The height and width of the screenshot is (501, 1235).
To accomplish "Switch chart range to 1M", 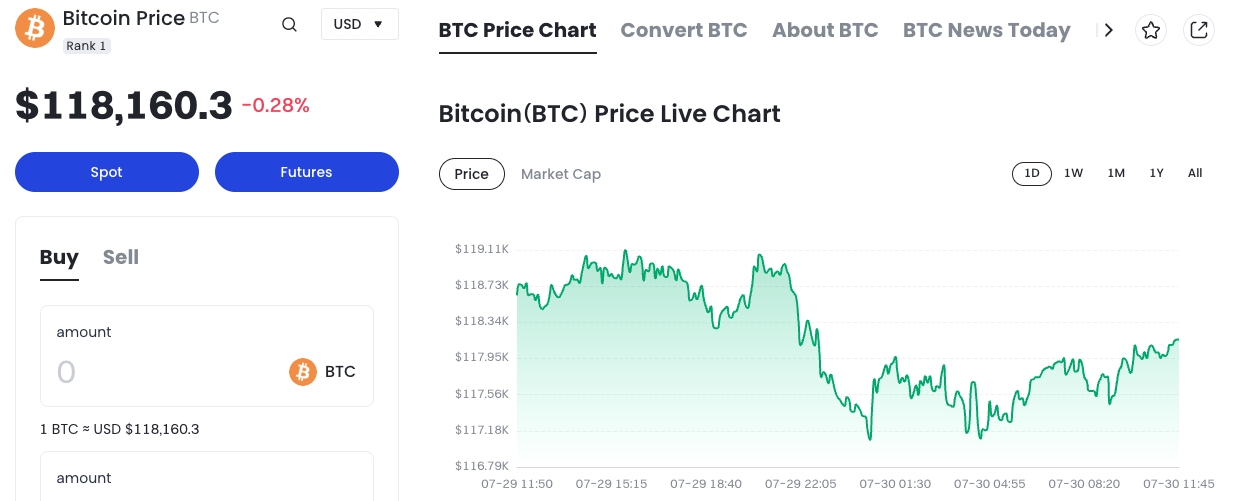I will click(x=1116, y=173).
